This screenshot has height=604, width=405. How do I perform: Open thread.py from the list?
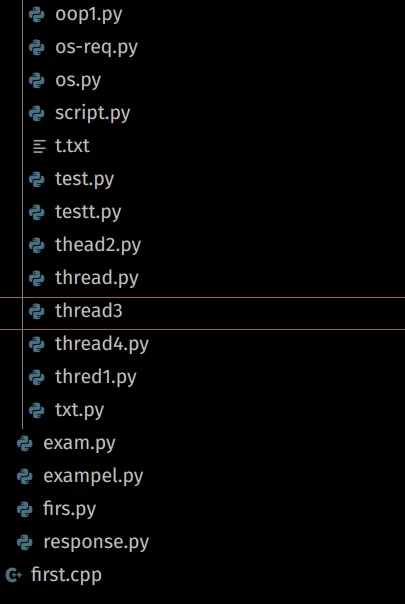[x=96, y=278]
